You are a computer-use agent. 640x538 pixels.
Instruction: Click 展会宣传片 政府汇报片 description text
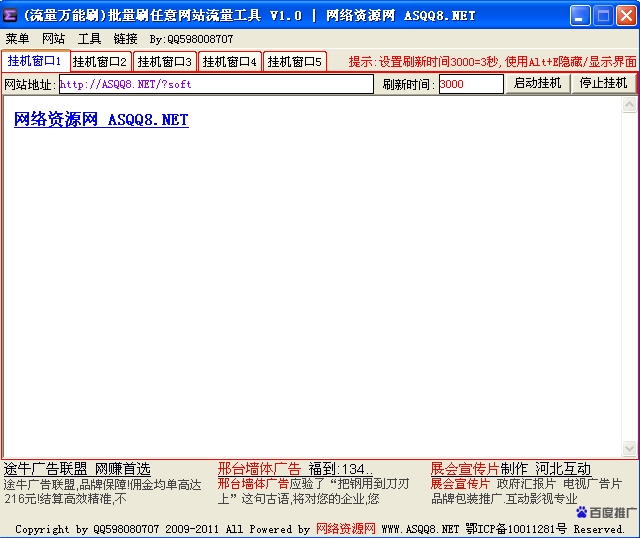527,491
